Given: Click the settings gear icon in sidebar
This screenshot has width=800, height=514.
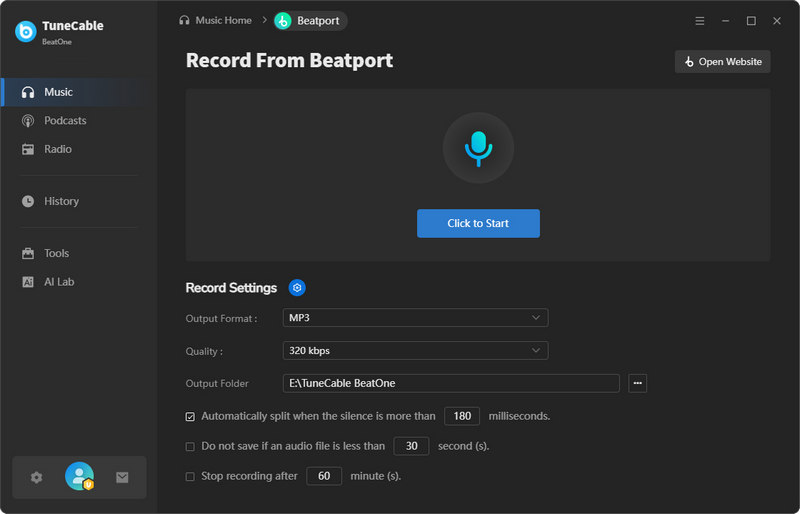Looking at the screenshot, I should (36, 477).
